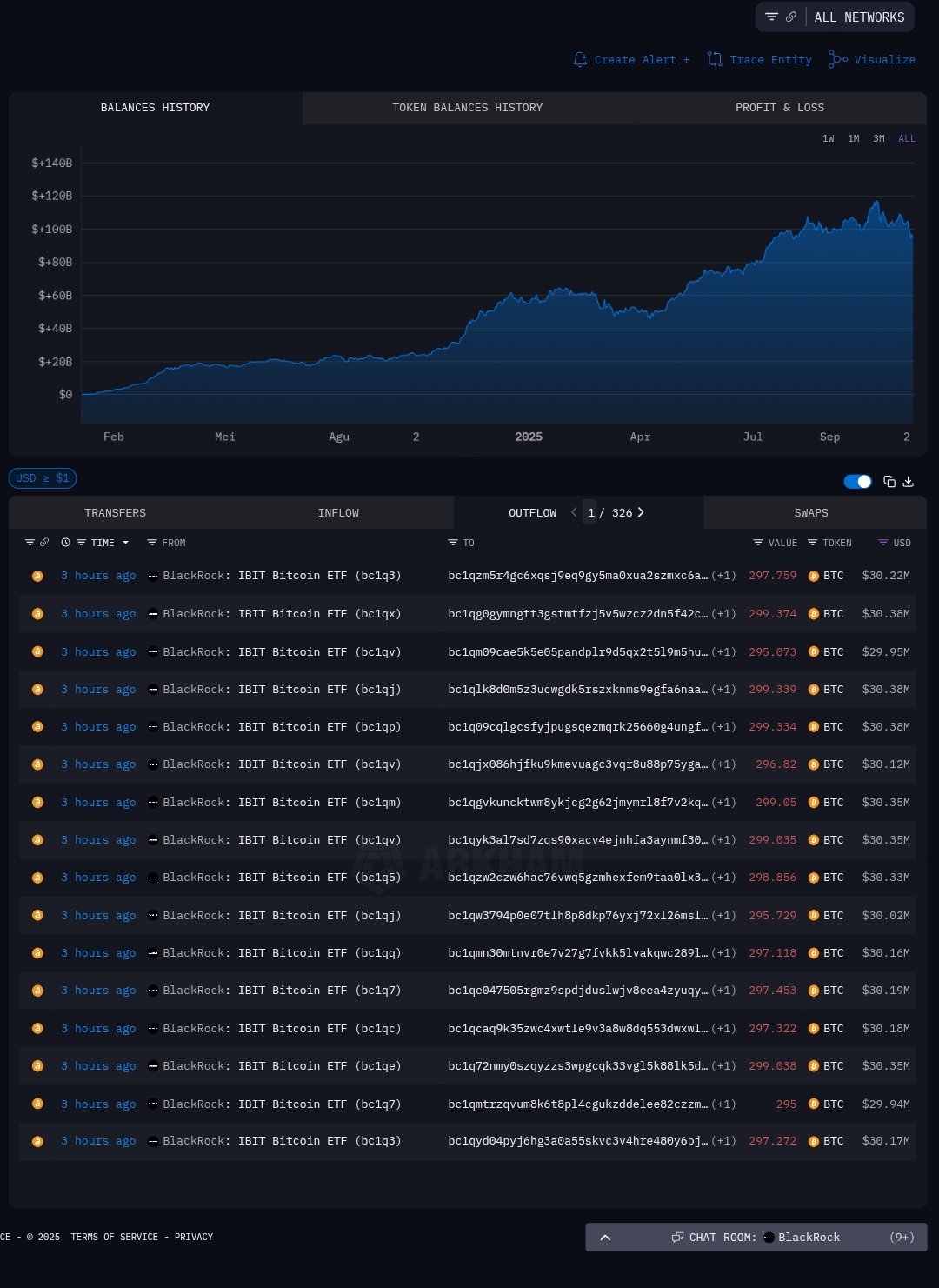939x1288 pixels.
Task: Click the clock icon in TIME column header
Action: point(65,543)
